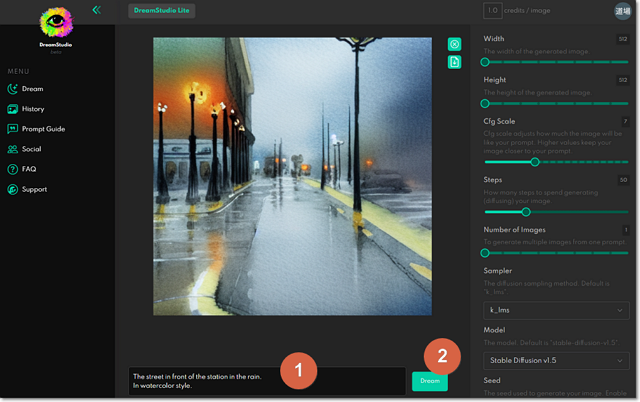Open the Model Stable Diffusion v1.5 dropdown
The width and height of the screenshot is (640, 402).
click(557, 360)
